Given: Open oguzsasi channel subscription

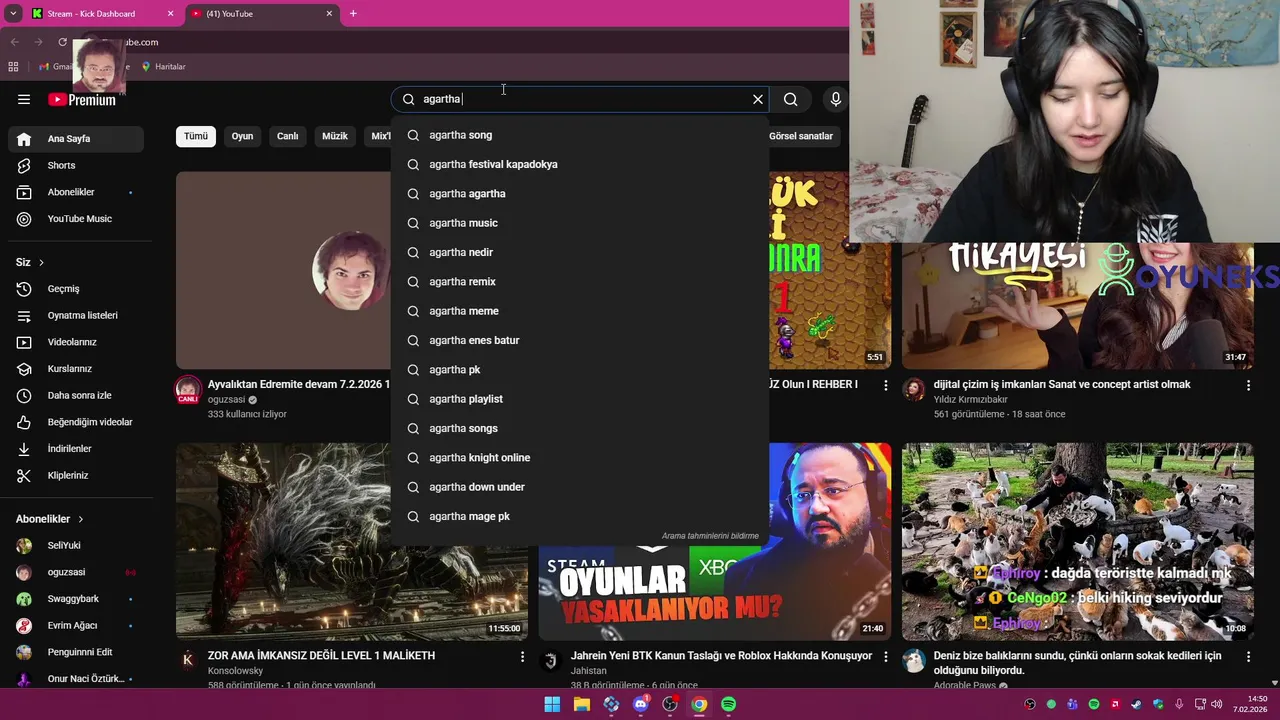Looking at the screenshot, I should 76,572.
